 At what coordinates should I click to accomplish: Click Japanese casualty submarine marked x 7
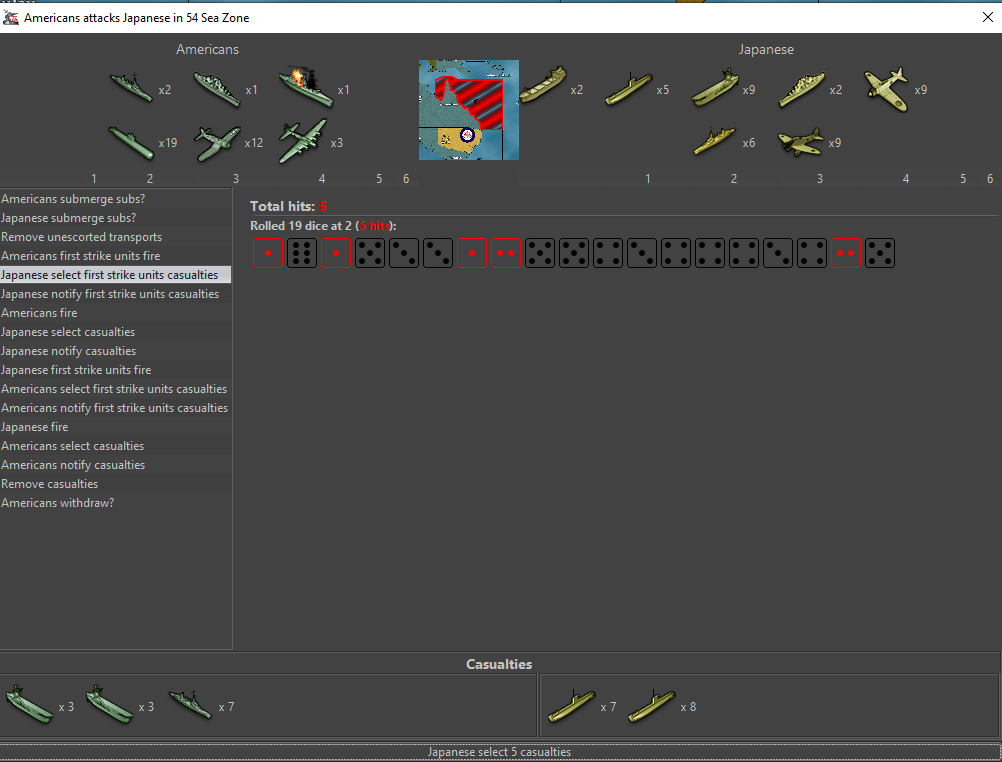pyautogui.click(x=571, y=706)
